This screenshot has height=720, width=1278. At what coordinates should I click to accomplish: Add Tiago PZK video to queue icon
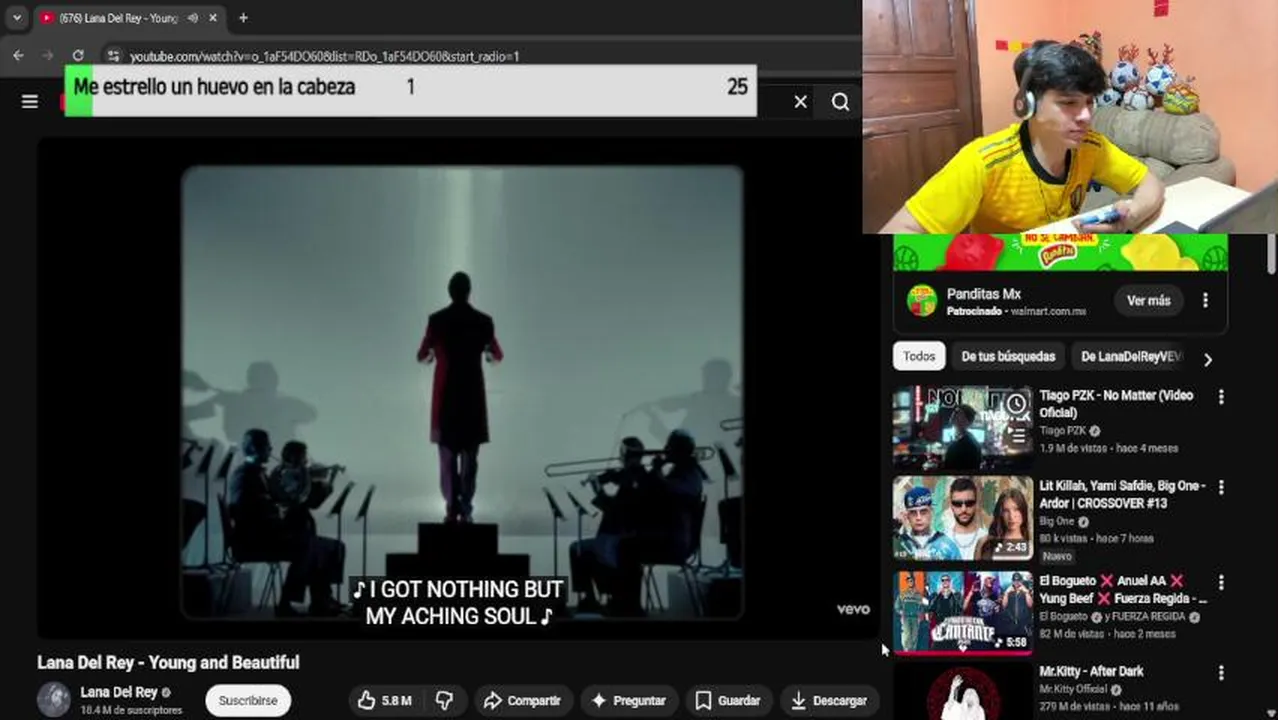point(1016,434)
